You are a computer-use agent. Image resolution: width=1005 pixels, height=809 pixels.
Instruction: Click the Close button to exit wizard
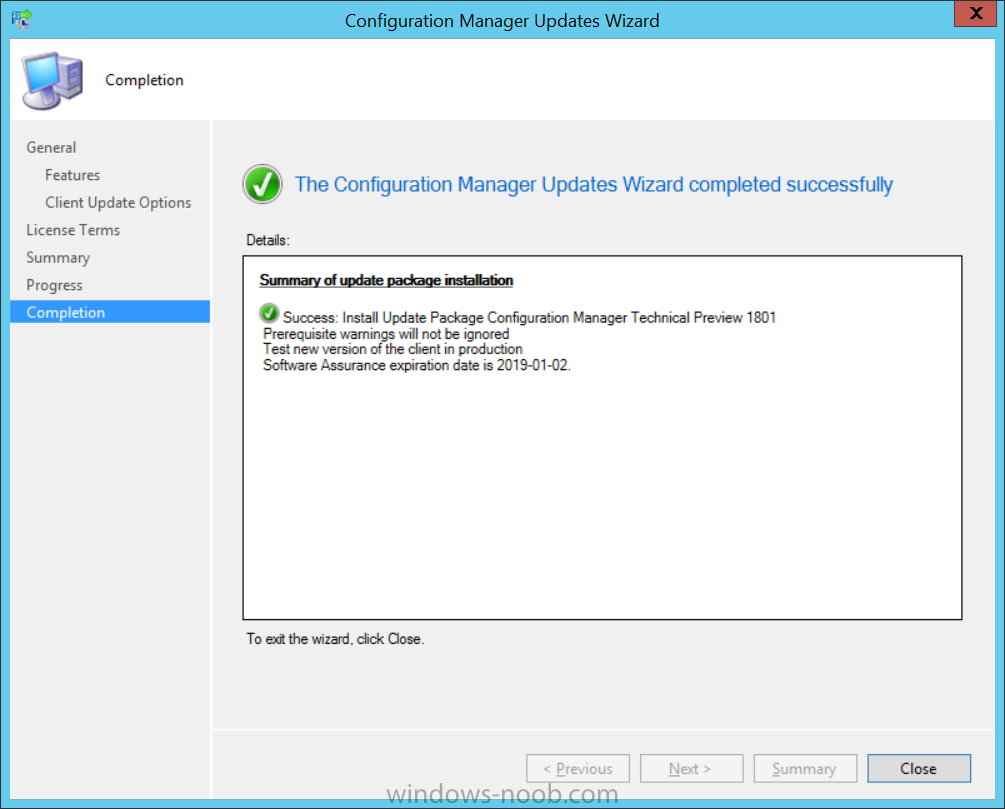pos(918,768)
